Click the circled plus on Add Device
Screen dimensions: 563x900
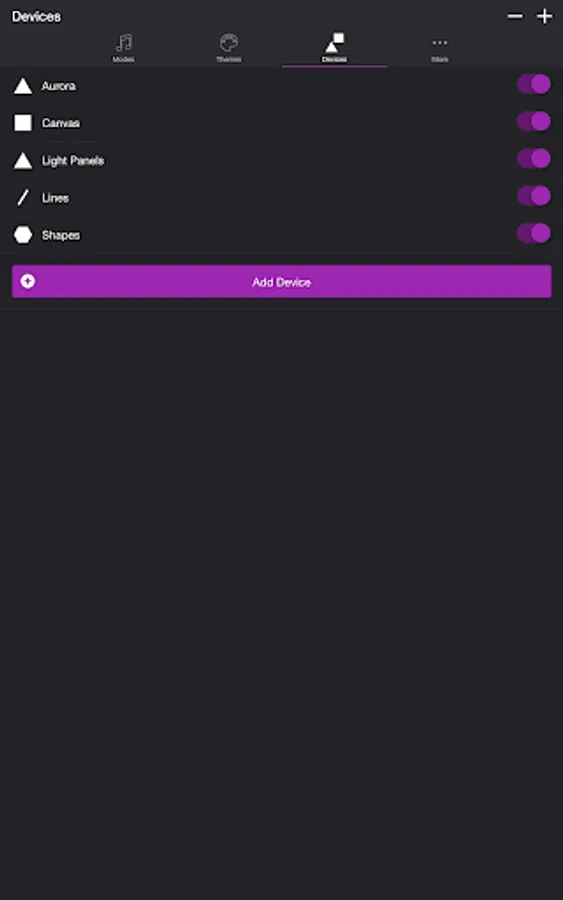pos(28,281)
